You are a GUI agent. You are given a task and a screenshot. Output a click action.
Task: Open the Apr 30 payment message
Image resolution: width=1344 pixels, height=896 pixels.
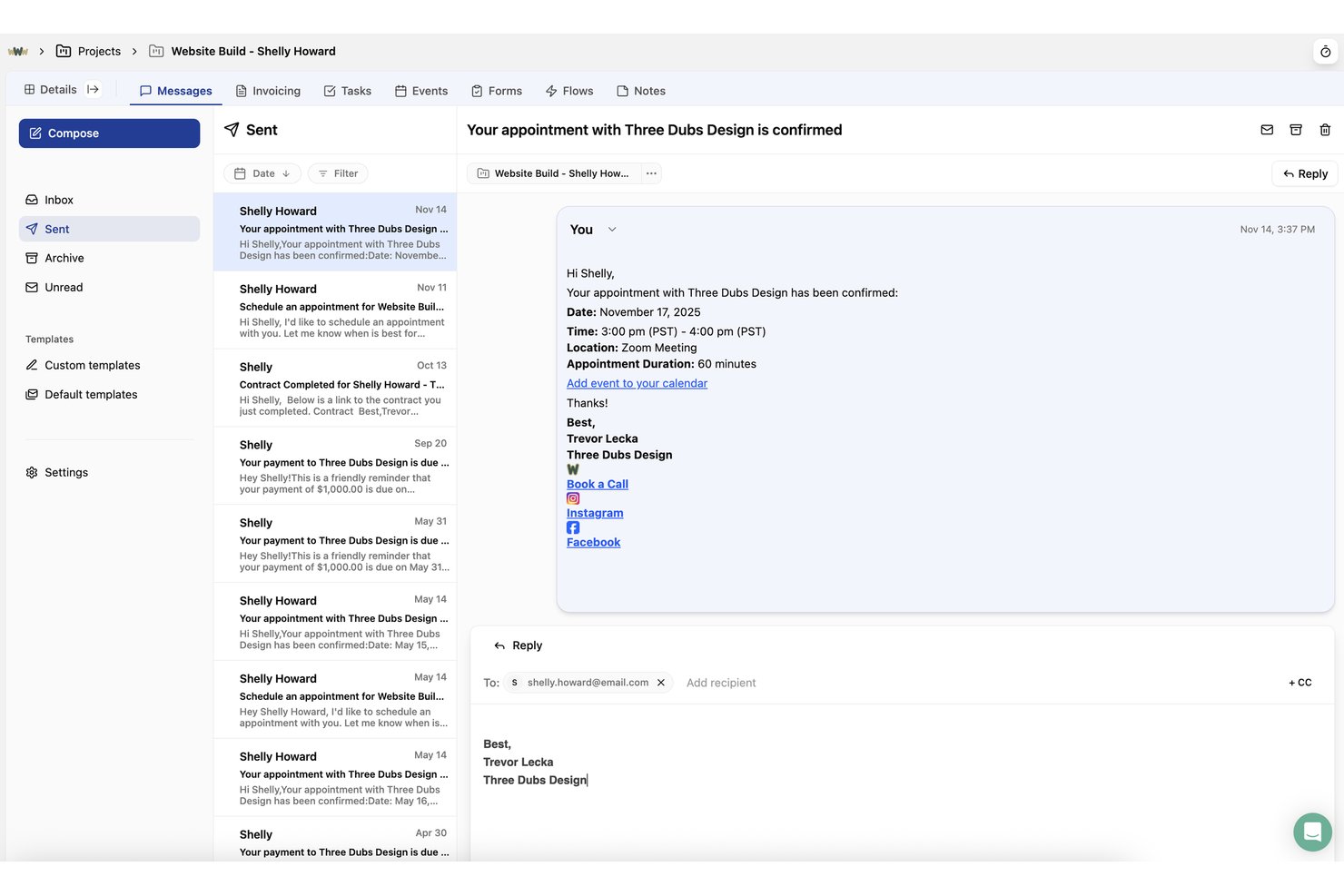click(x=335, y=841)
